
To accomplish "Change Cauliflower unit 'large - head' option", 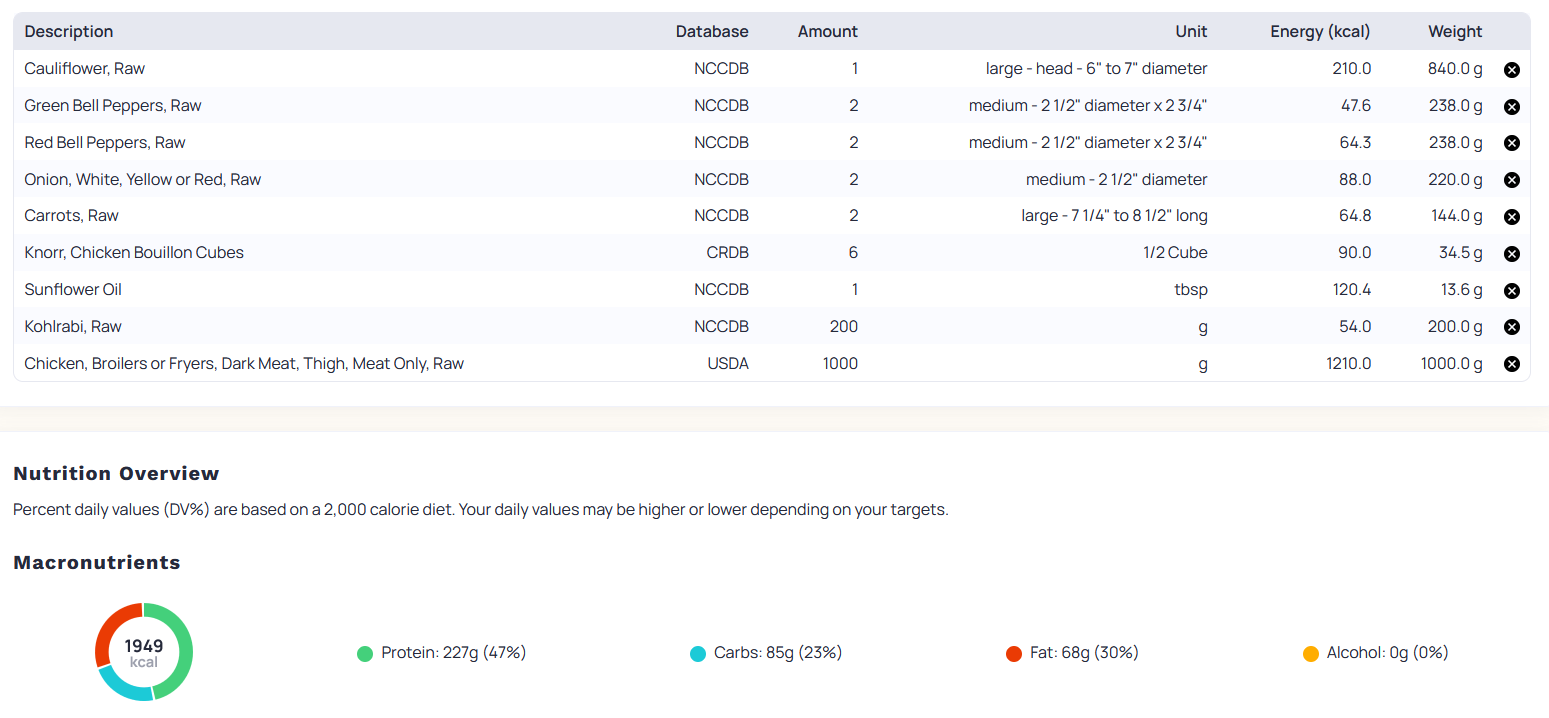I will (1096, 69).
